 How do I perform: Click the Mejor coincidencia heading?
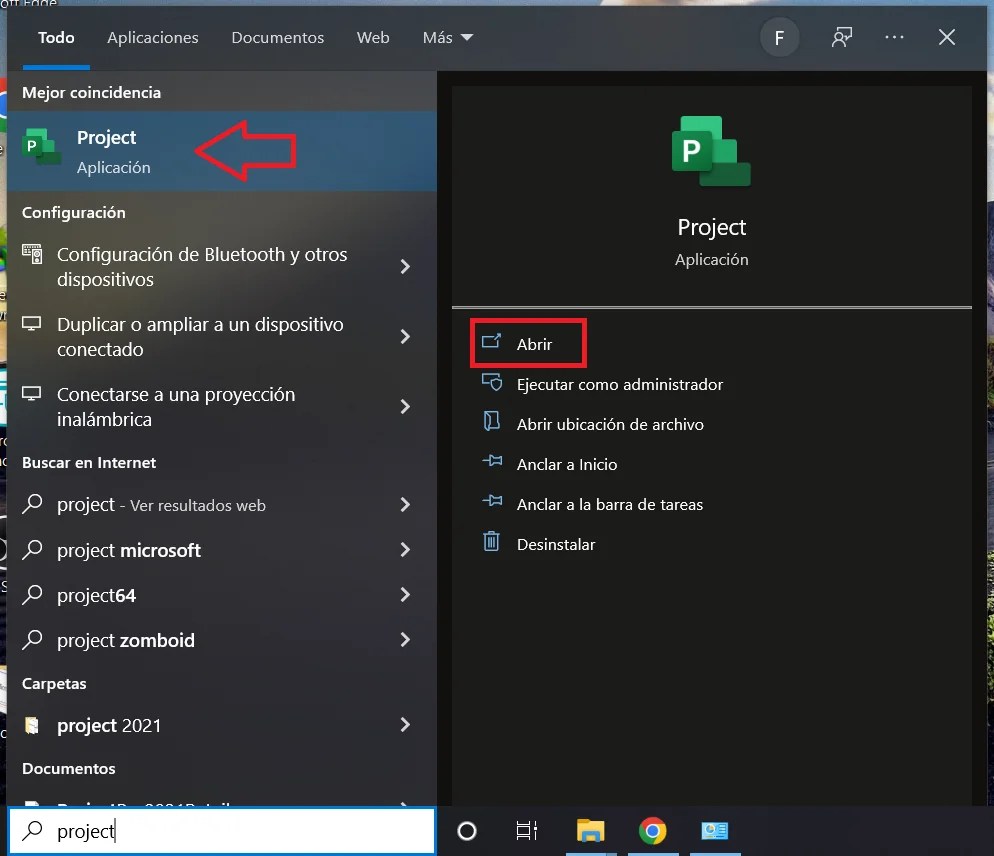91,93
